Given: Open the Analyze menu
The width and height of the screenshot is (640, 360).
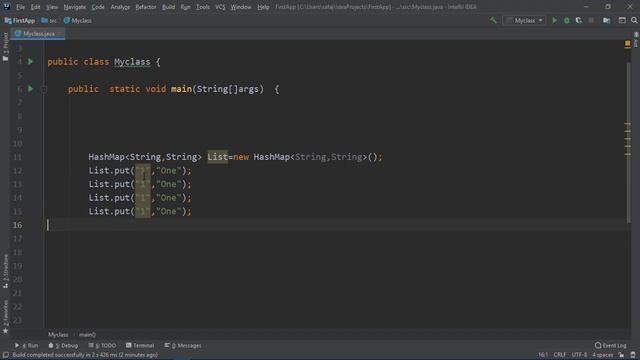Looking at the screenshot, I should click(x=120, y=7).
